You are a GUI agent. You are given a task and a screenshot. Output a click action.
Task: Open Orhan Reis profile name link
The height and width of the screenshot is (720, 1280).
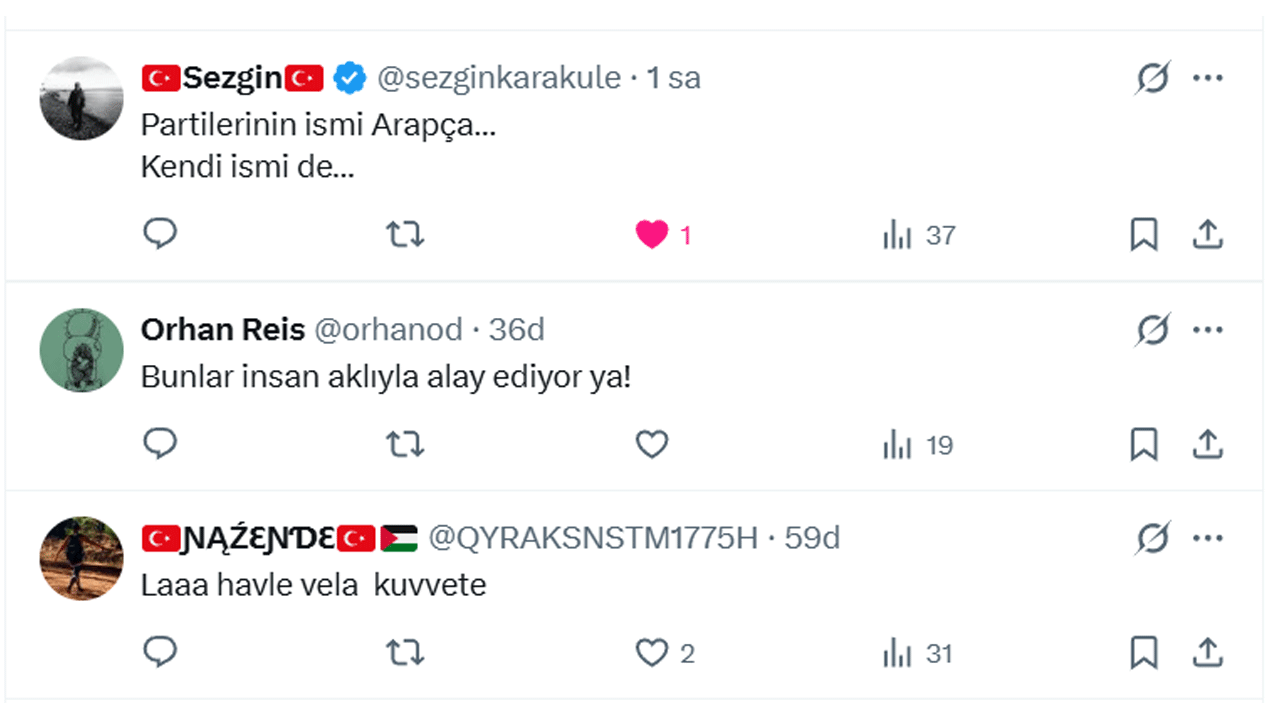pyautogui.click(x=222, y=330)
